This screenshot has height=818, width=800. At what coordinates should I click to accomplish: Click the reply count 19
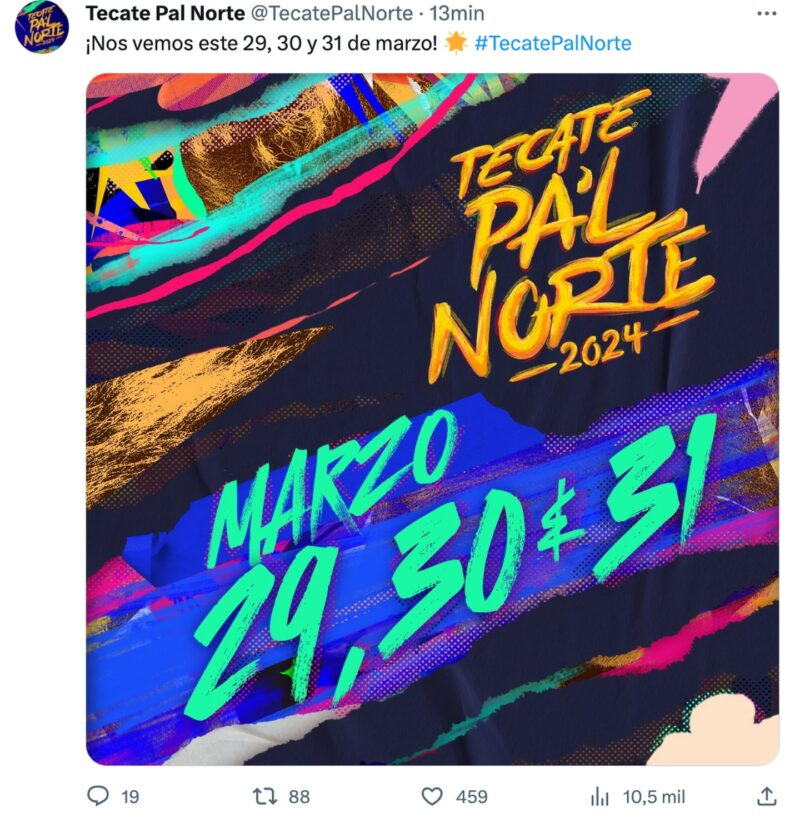click(x=130, y=797)
